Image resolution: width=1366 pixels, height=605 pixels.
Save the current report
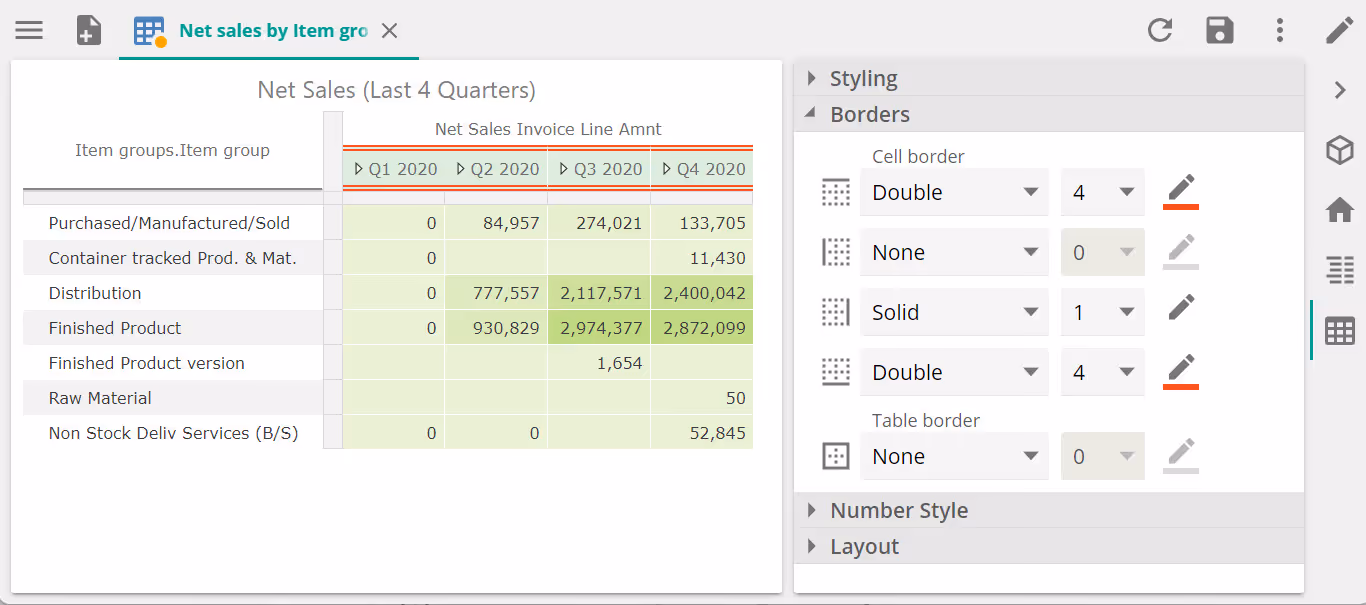pos(1220,30)
